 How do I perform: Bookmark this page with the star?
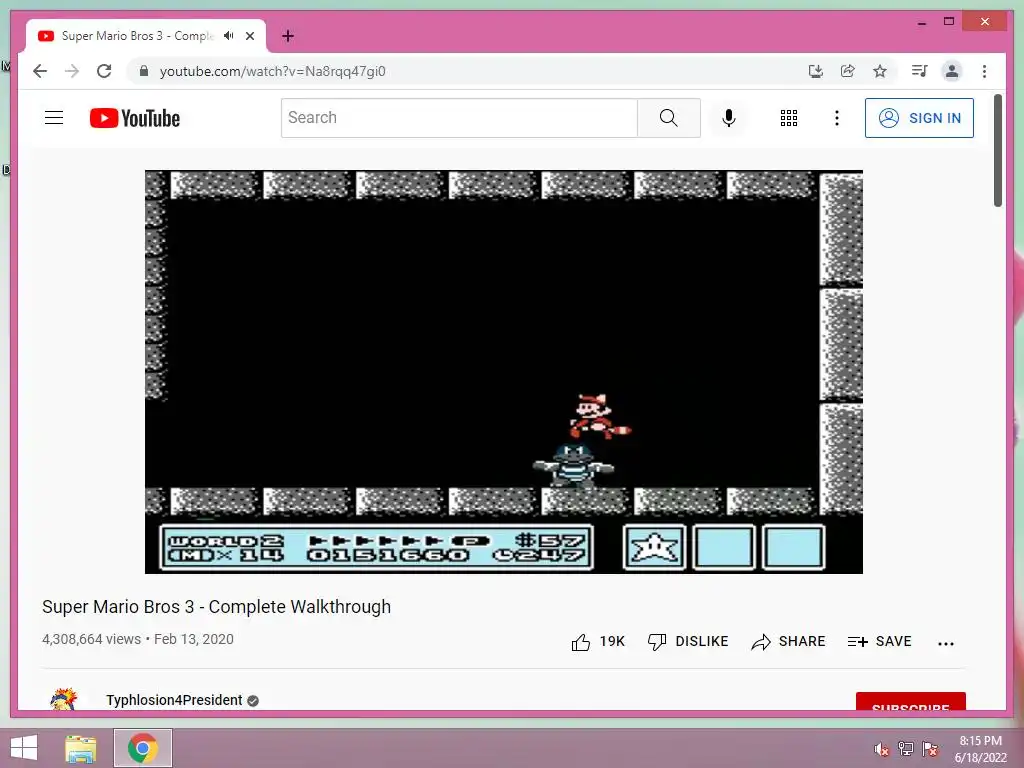[880, 71]
